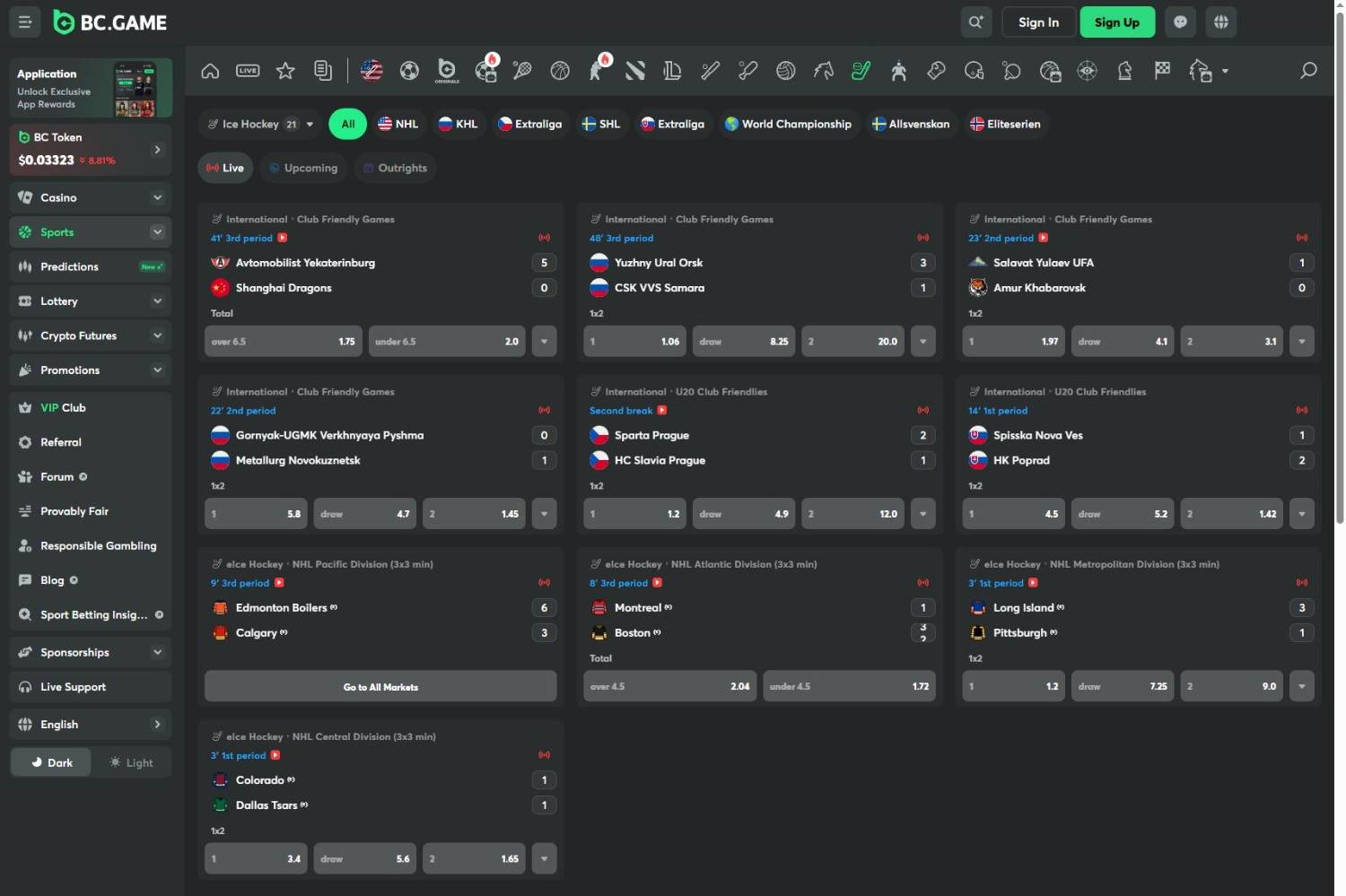1346x896 pixels.
Task: Open the English language selector
Action: pyautogui.click(x=91, y=725)
